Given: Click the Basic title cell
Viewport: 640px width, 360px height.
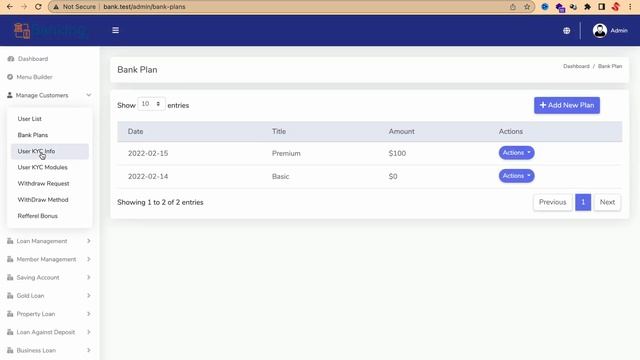Looking at the screenshot, I should coord(280,176).
